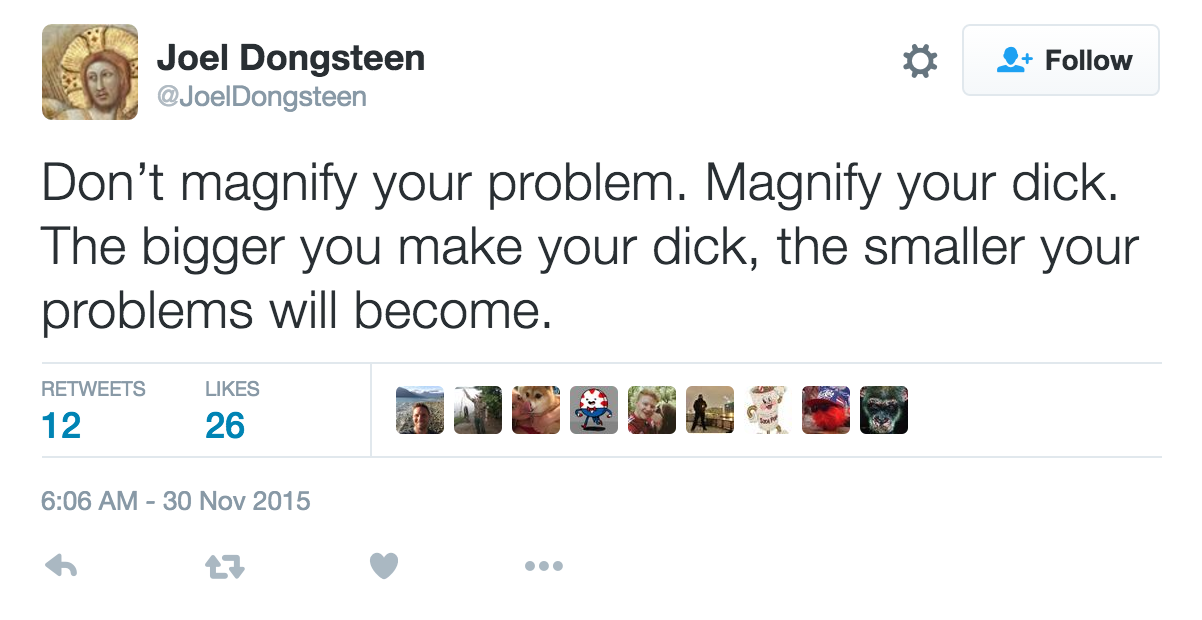This screenshot has height=620, width=1202.
Task: Select the soda pop cup cartoon avatar
Action: pyautogui.click(x=768, y=410)
